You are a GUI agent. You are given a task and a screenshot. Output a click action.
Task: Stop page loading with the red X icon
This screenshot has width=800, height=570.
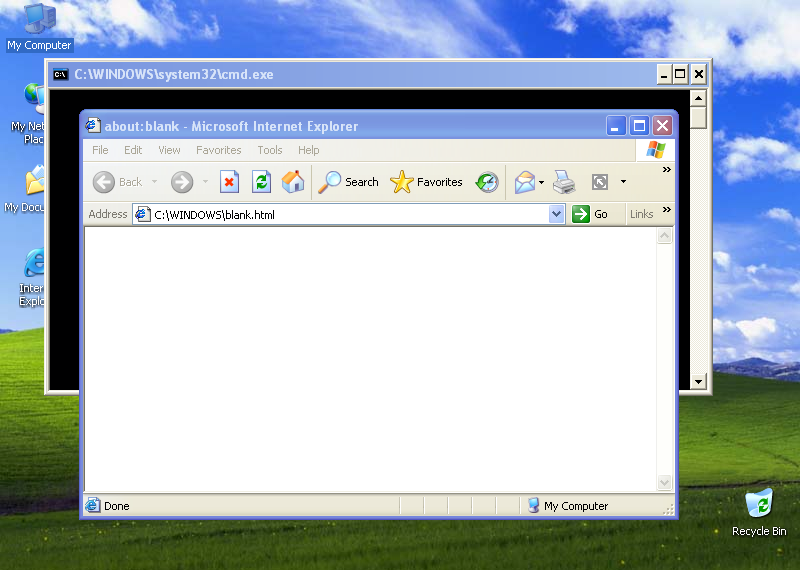[229, 182]
